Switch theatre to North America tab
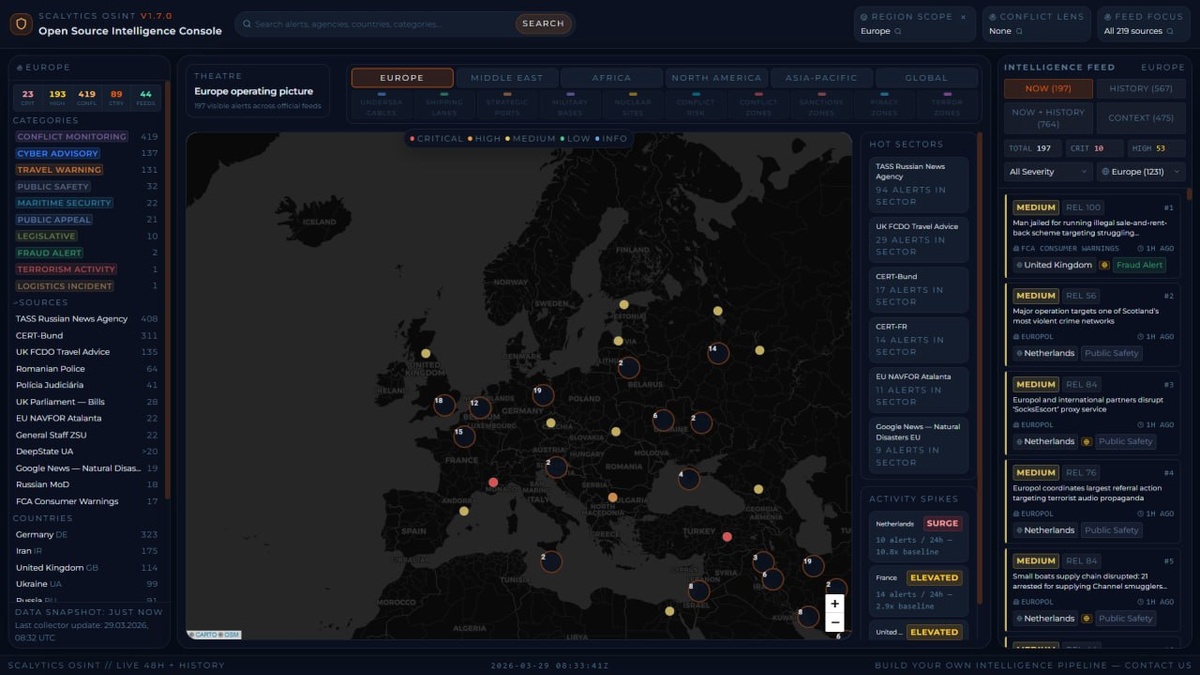 click(x=716, y=78)
